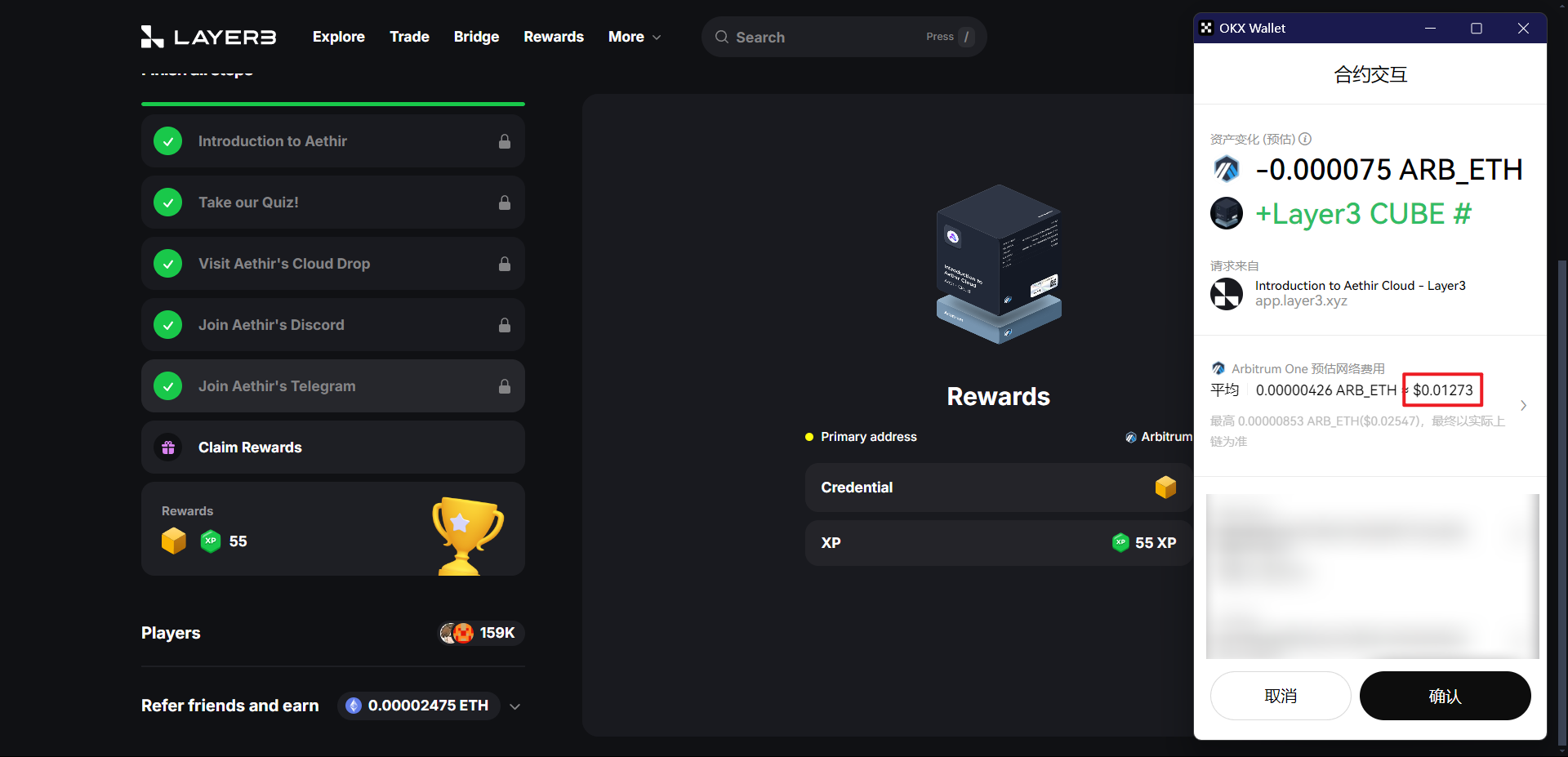Open the Join Aethir's Discord step
The image size is (1568, 757).
click(333, 325)
